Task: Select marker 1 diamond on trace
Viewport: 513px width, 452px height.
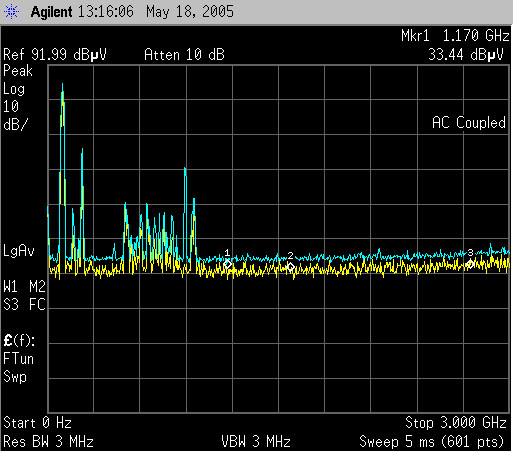Action: (228, 265)
